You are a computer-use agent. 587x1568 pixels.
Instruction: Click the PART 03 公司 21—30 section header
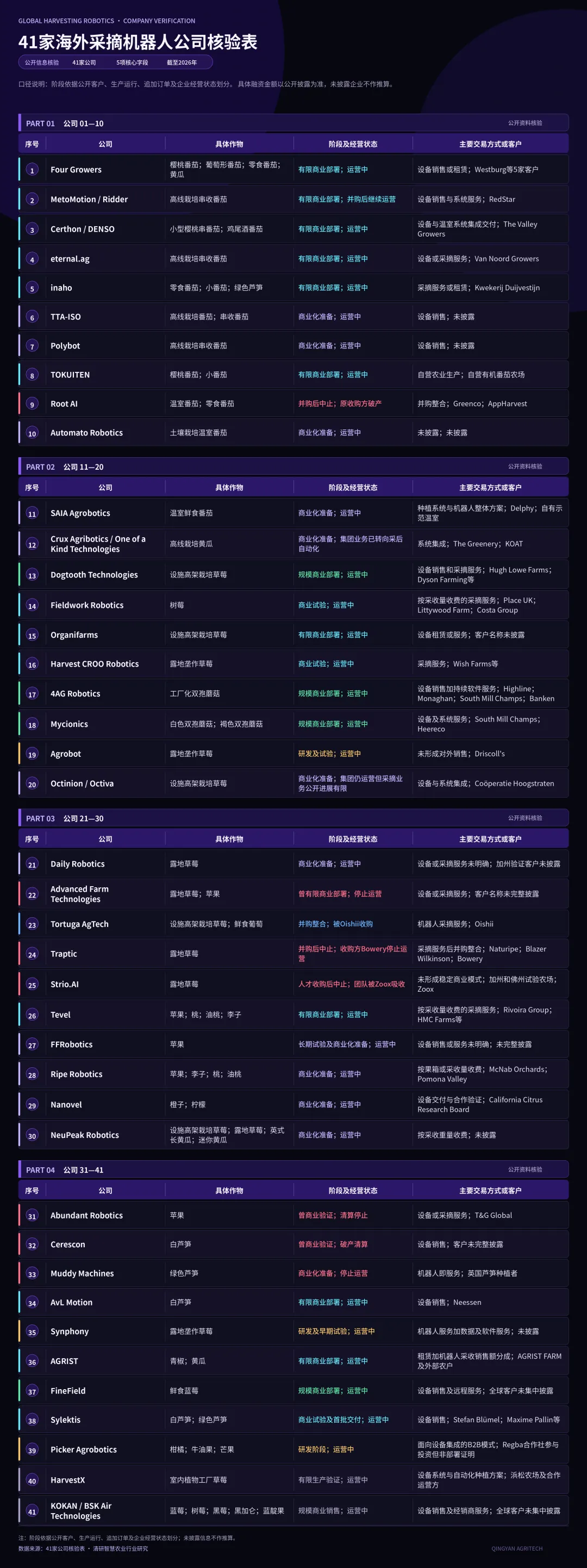[x=293, y=818]
